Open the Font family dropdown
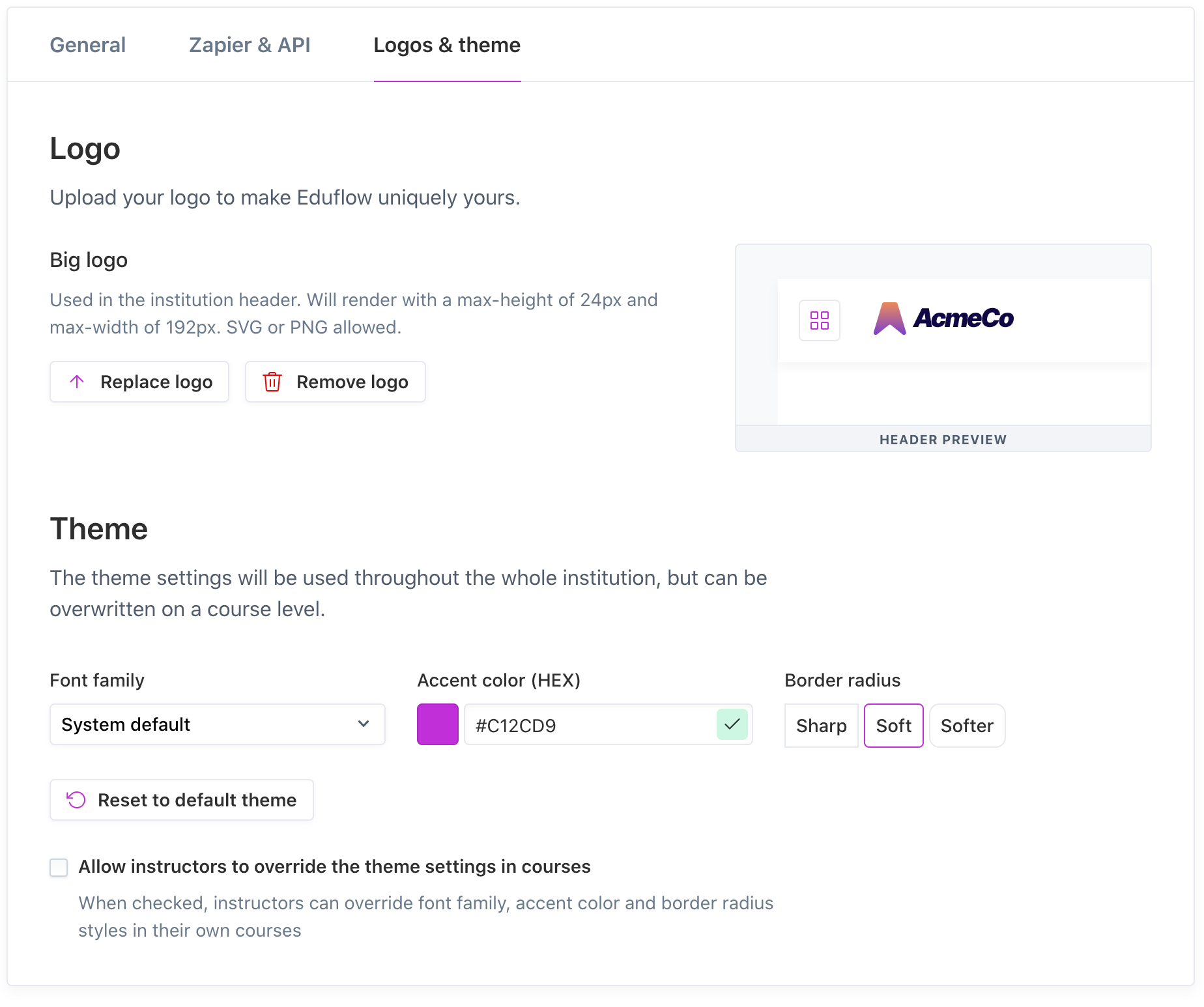This screenshot has height=1007, width=1204. tap(218, 724)
